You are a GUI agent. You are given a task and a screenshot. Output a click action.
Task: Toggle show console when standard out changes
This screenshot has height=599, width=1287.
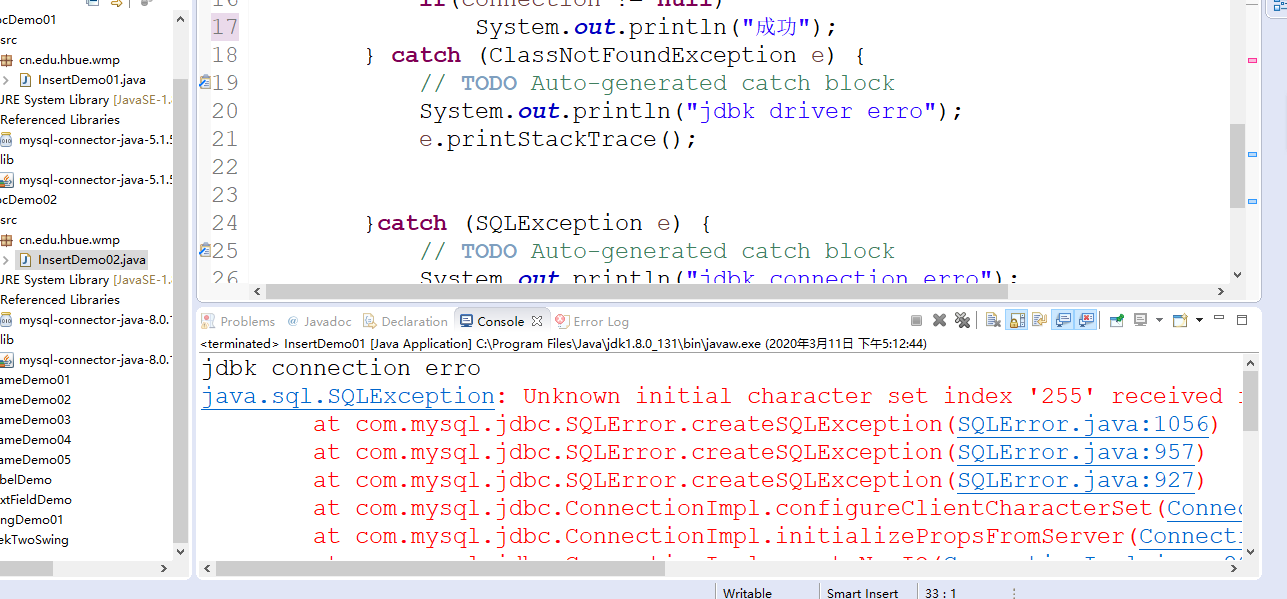click(x=1063, y=320)
